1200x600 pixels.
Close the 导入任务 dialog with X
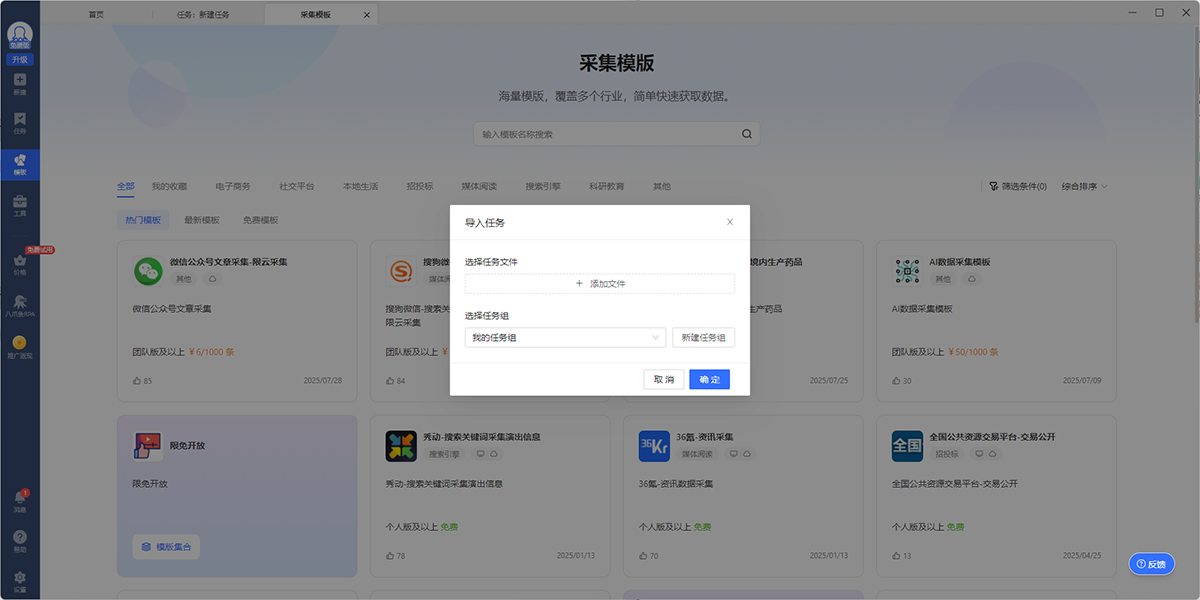coord(730,222)
